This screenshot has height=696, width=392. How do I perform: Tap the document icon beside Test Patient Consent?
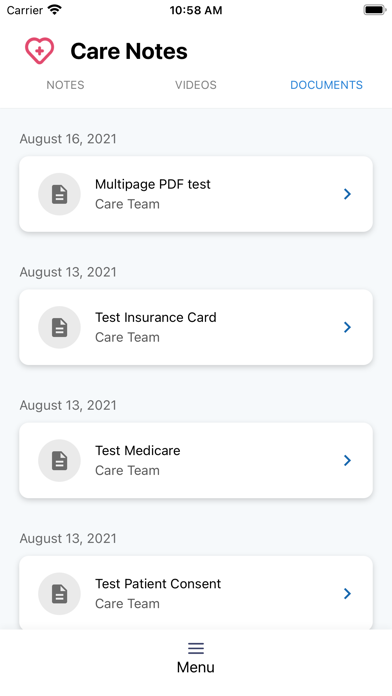(59, 593)
